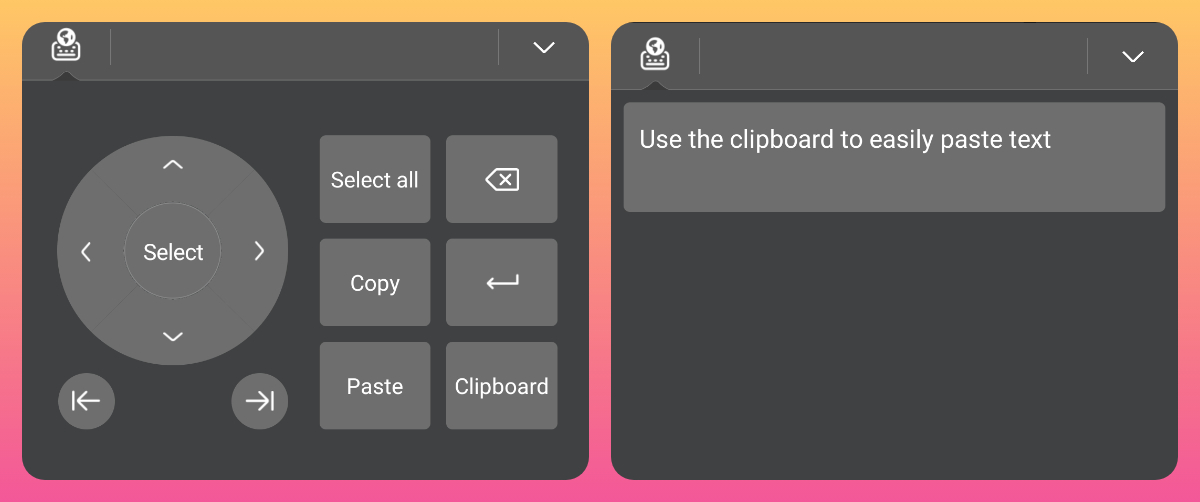
Task: Tap the up arrow on the cursor pad
Action: pos(173,165)
